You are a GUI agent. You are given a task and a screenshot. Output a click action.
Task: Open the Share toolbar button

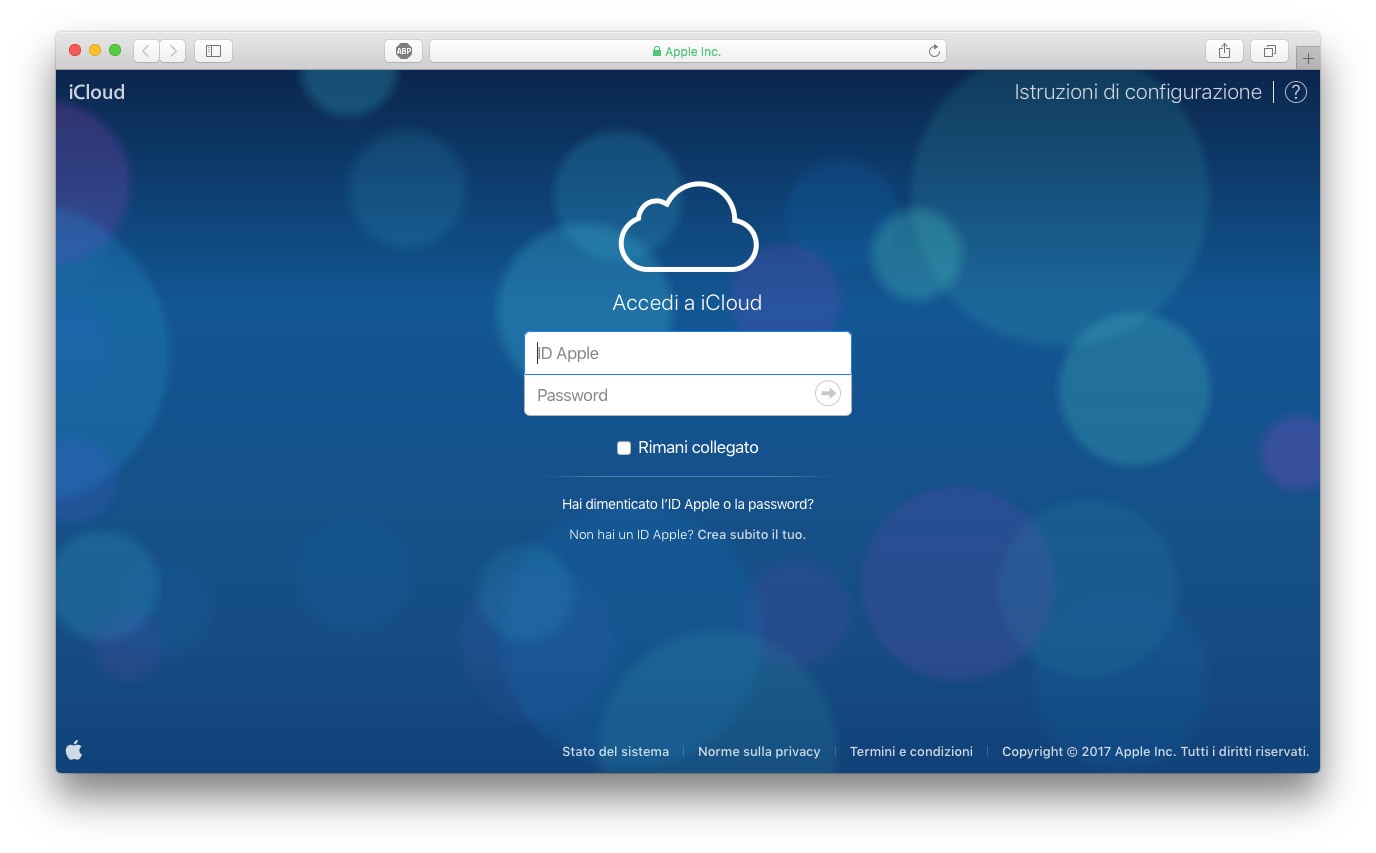pos(1224,51)
